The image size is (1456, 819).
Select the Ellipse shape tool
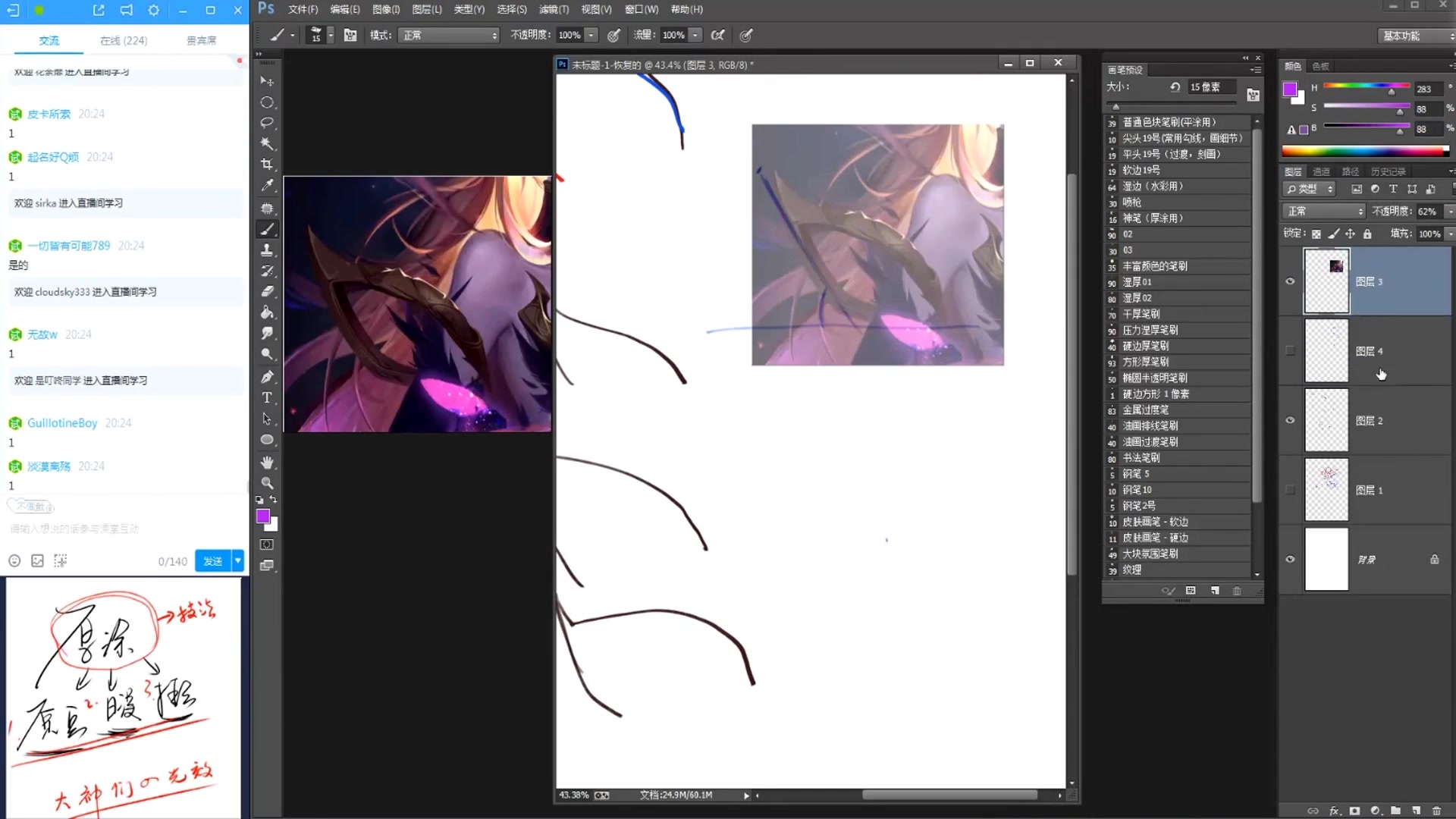coord(267,440)
